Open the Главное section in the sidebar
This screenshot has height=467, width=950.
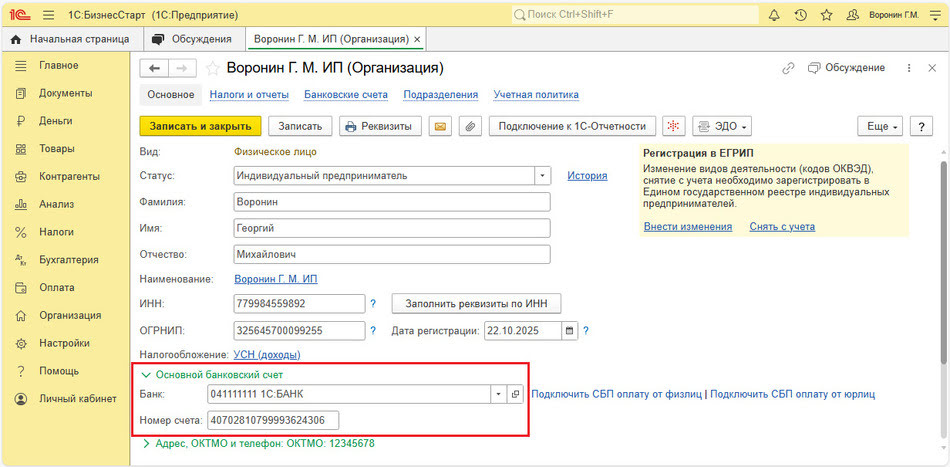pyautogui.click(x=59, y=65)
